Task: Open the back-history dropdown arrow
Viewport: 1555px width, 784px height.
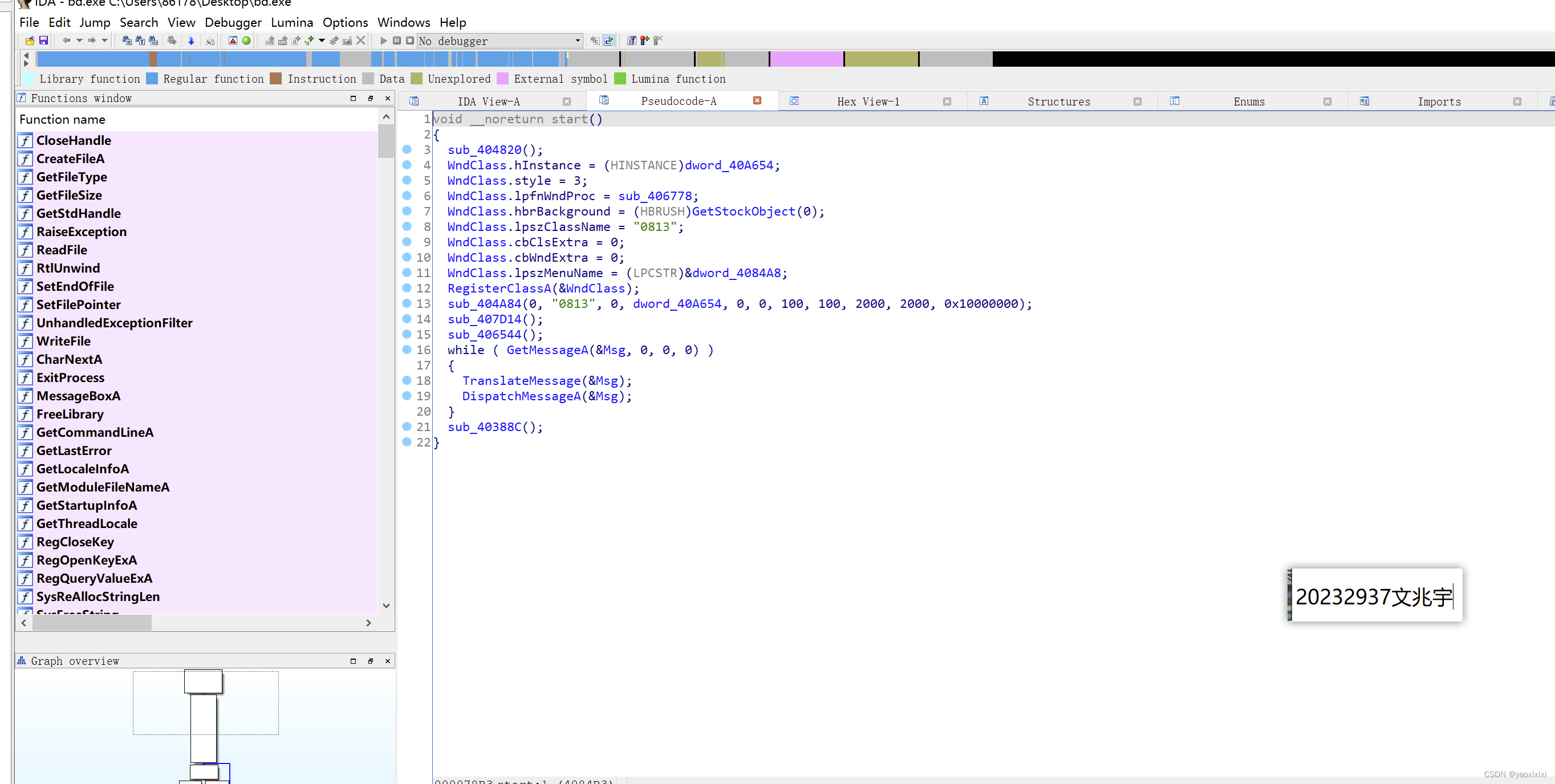Action: tap(79, 40)
